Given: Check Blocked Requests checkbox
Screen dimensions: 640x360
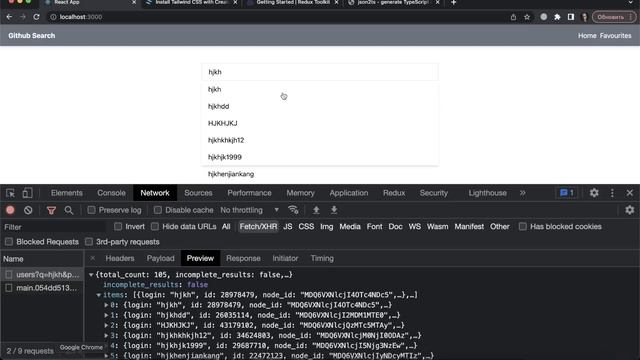Looking at the screenshot, I should coord(9,242).
